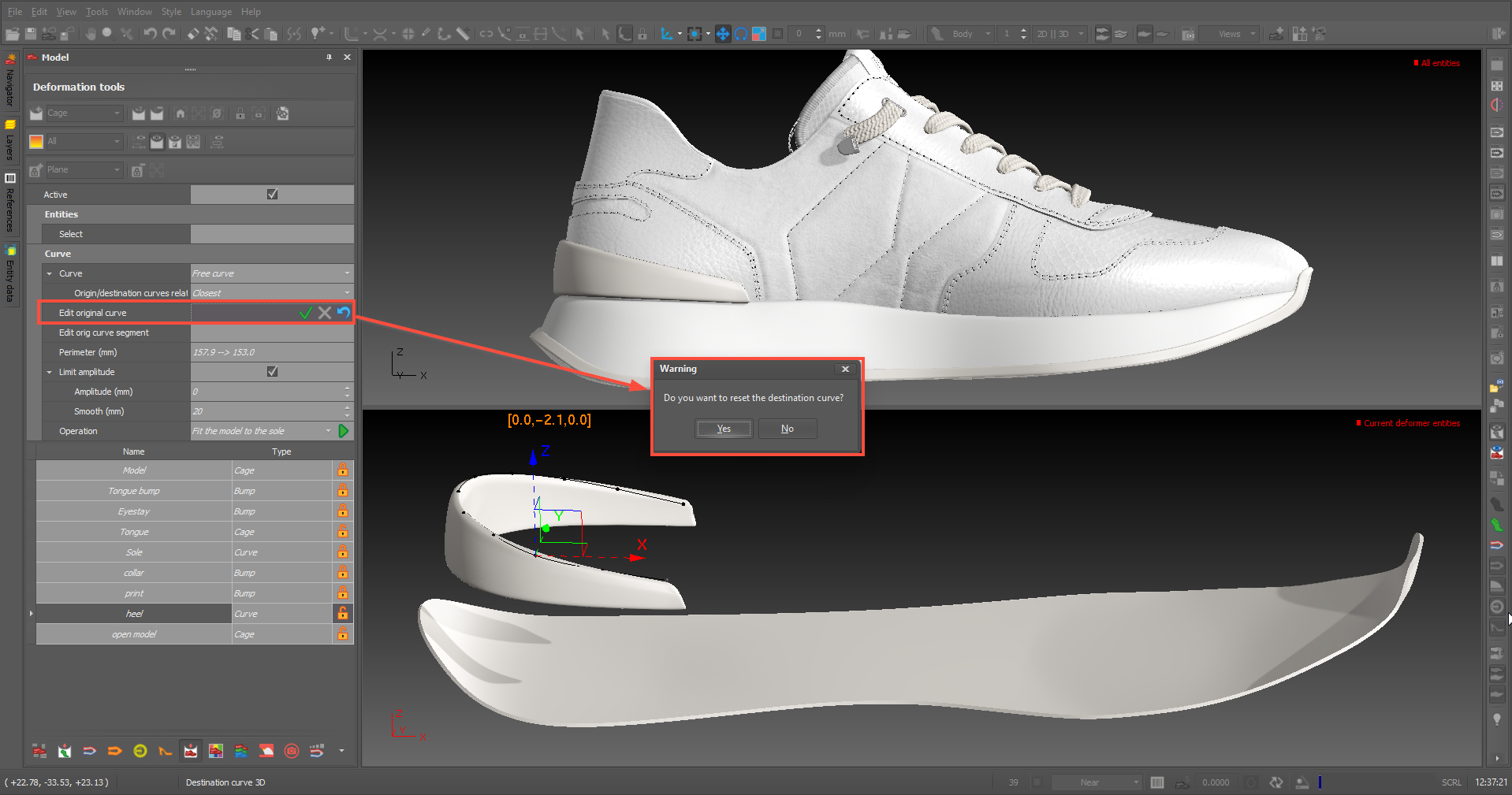Expand the Fit the model to the sole dropdown
The image size is (1512, 795).
(x=328, y=431)
